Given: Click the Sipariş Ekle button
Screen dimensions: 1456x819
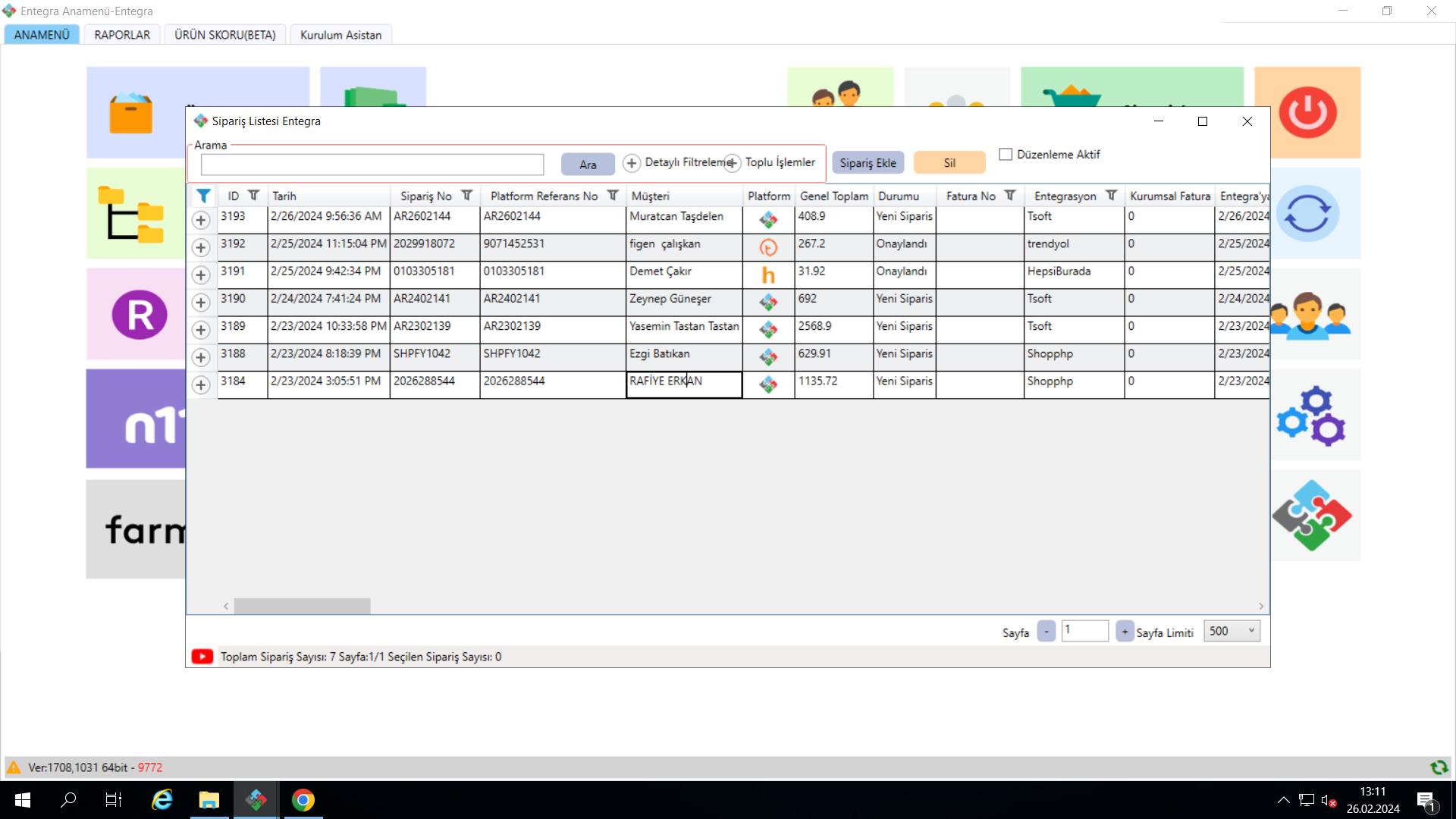Looking at the screenshot, I should (868, 163).
